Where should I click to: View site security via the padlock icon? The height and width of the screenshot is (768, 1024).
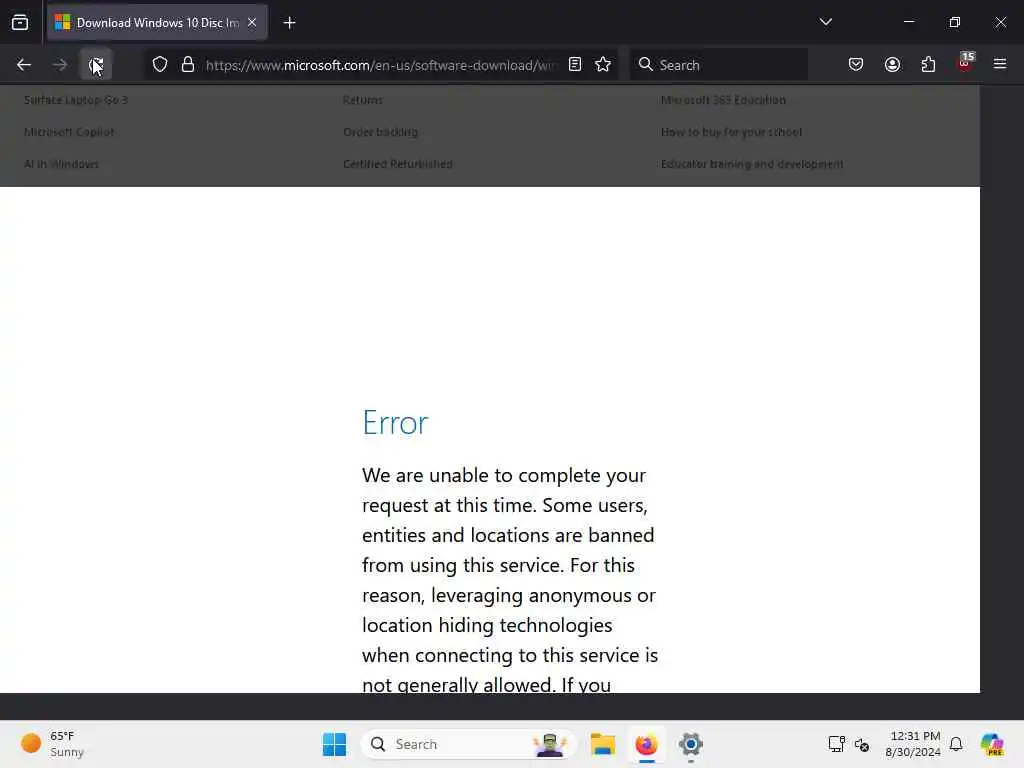coord(188,65)
